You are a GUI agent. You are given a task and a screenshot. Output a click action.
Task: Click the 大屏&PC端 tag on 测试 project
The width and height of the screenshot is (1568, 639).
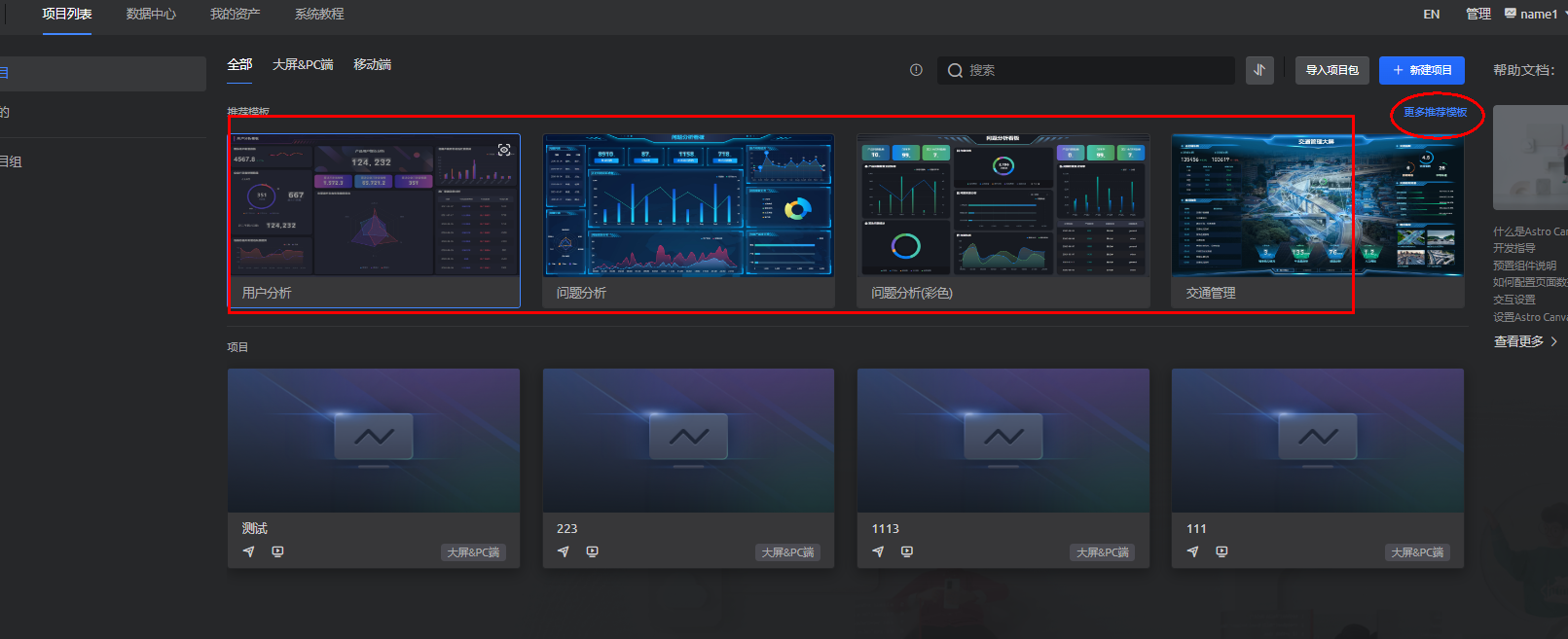coord(473,552)
